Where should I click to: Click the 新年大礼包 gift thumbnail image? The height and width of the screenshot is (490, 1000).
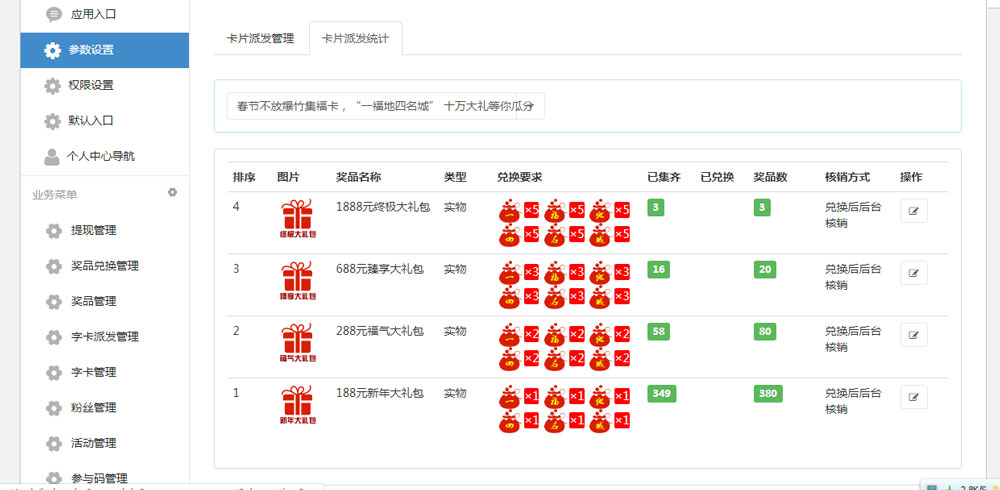pos(297,406)
